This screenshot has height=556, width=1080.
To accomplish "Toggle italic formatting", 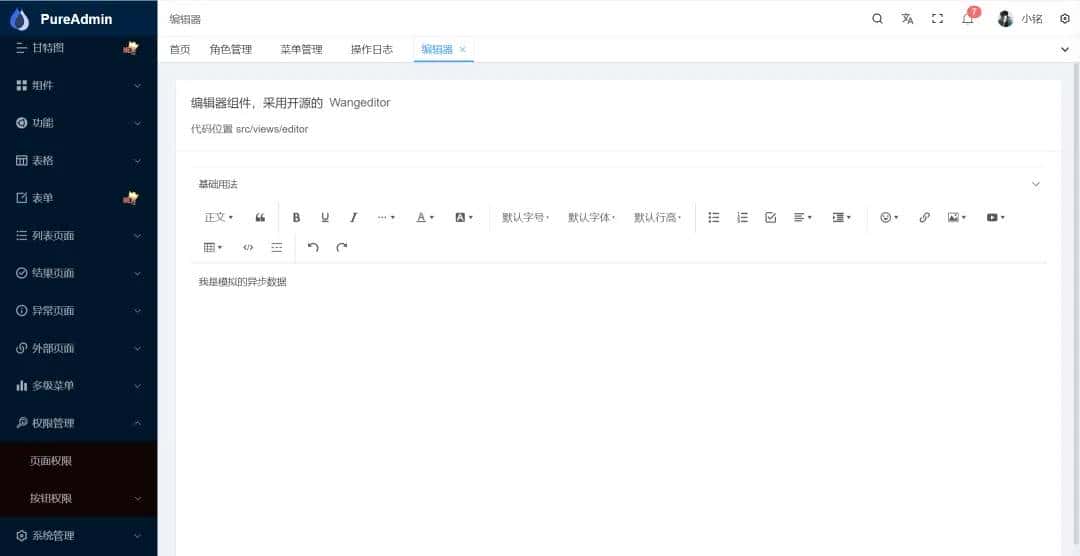I will pyautogui.click(x=353, y=217).
